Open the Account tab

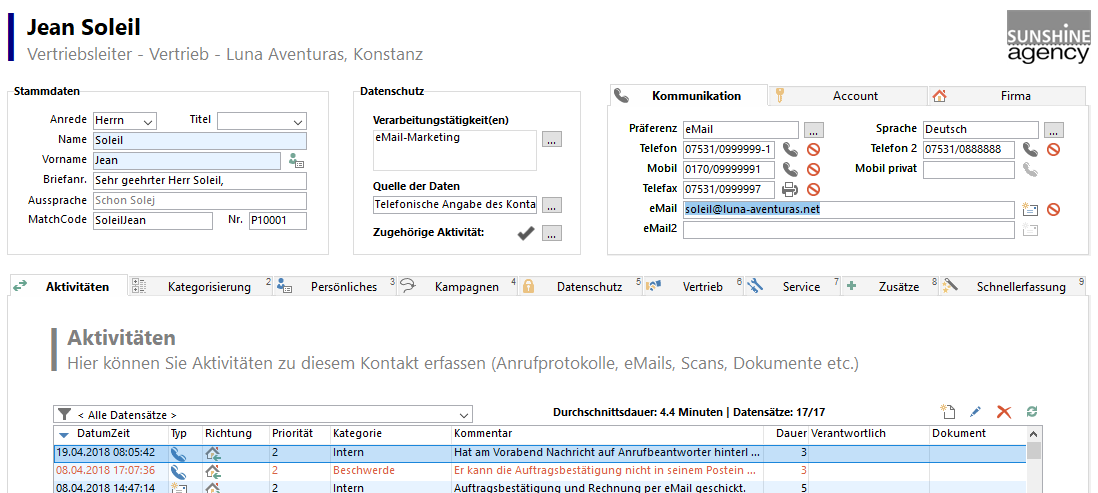coord(855,96)
